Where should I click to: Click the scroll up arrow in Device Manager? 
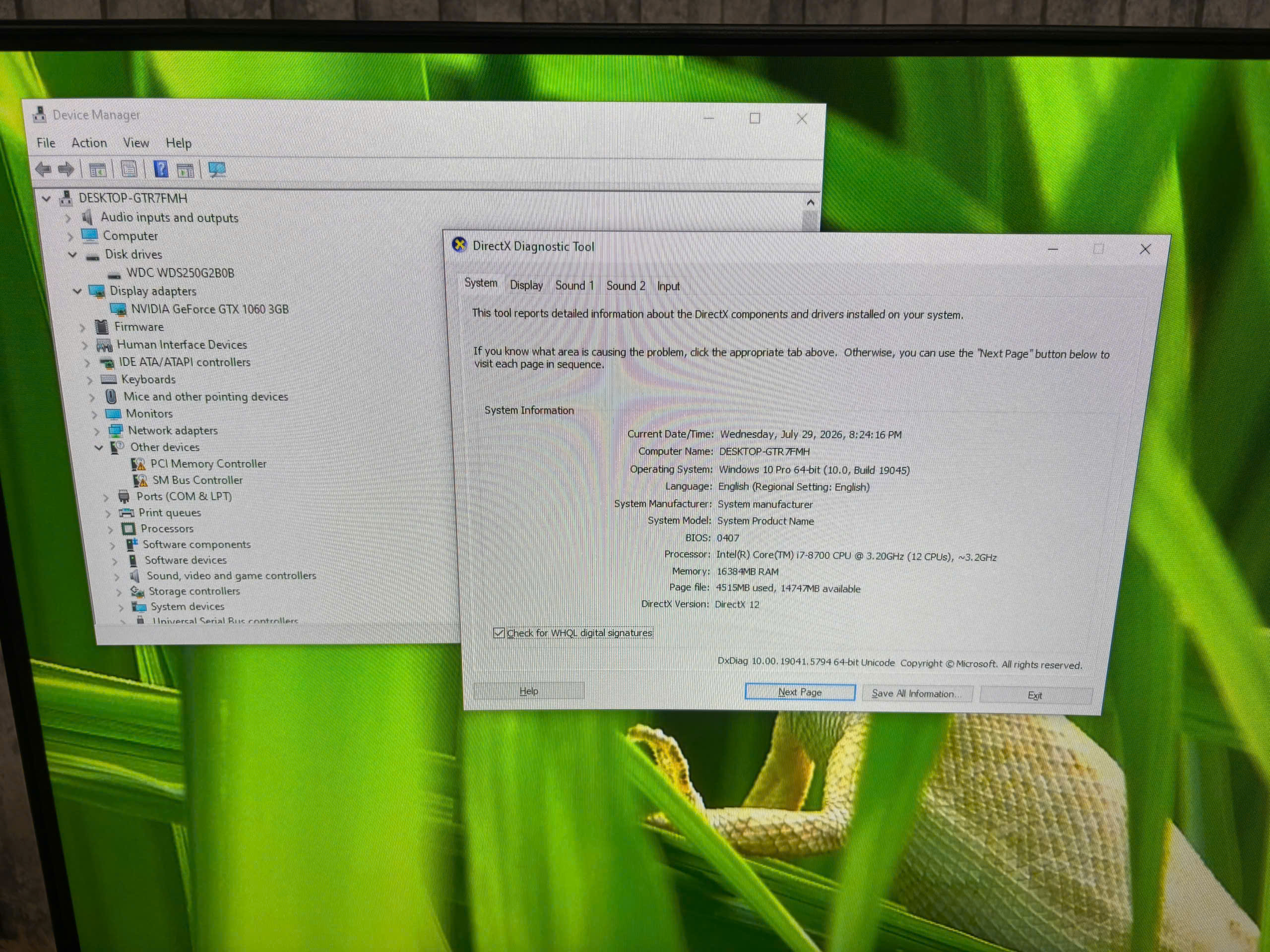click(810, 202)
